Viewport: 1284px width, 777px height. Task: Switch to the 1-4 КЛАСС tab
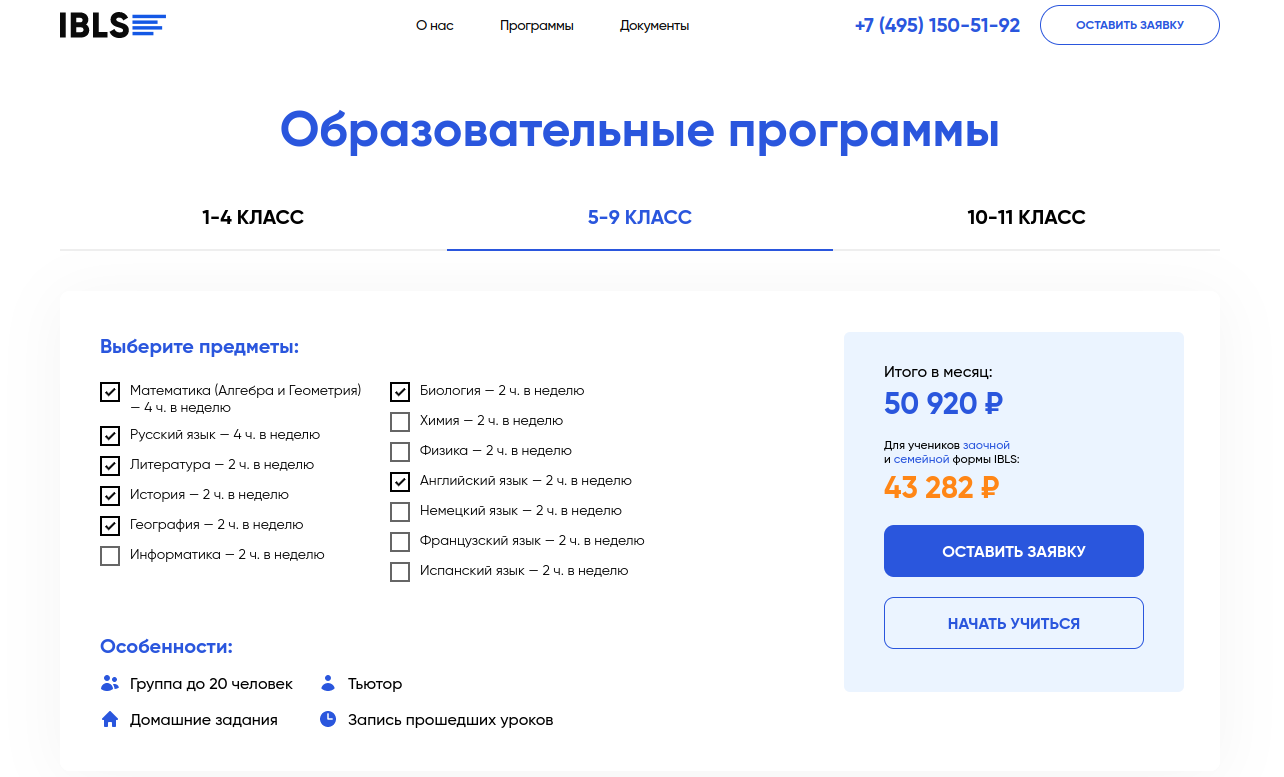coord(253,218)
